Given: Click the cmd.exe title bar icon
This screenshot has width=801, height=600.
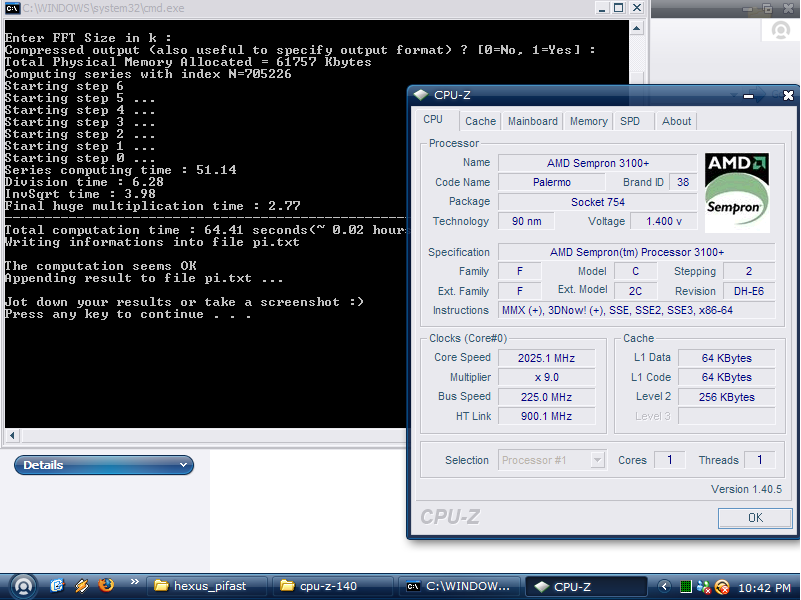Looking at the screenshot, I should [12, 8].
